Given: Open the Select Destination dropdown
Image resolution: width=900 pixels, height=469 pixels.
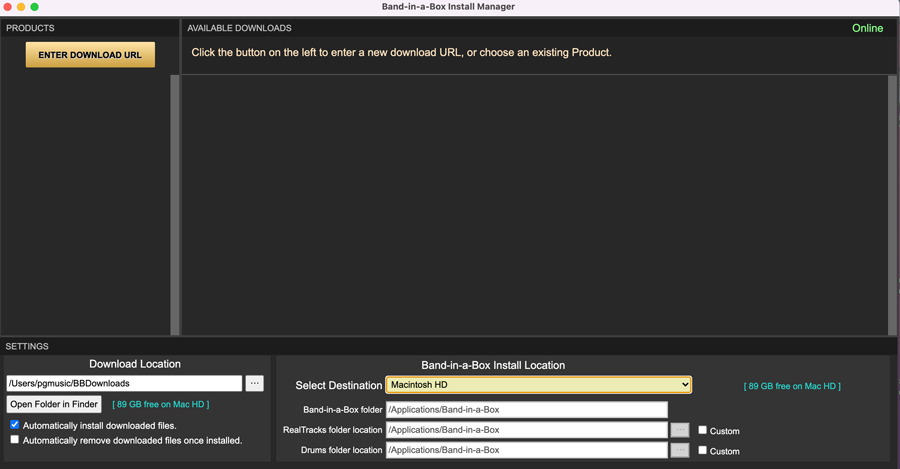Looking at the screenshot, I should click(x=538, y=385).
